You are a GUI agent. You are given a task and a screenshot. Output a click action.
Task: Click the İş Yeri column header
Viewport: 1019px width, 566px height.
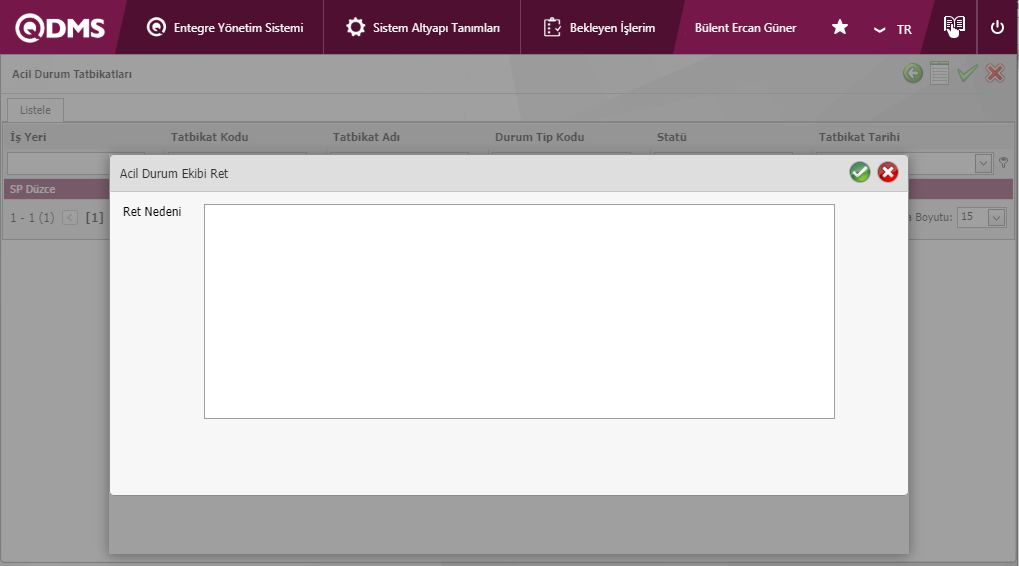coord(28,137)
